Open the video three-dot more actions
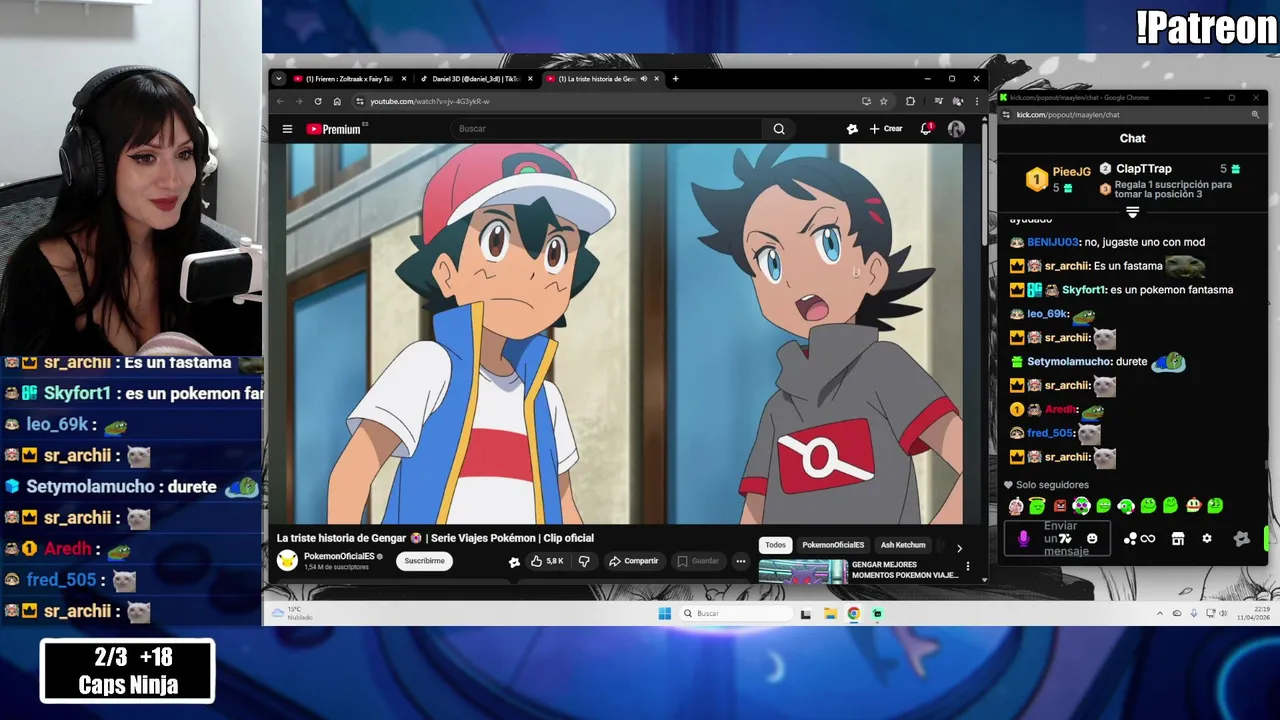1280x720 pixels. point(741,561)
